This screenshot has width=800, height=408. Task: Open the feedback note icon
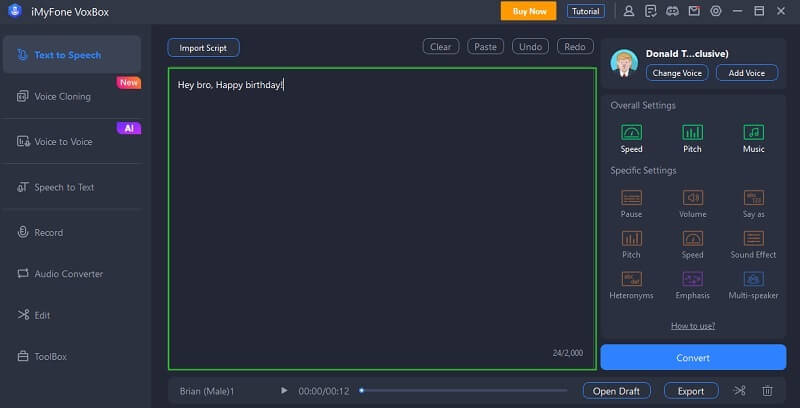coord(651,11)
